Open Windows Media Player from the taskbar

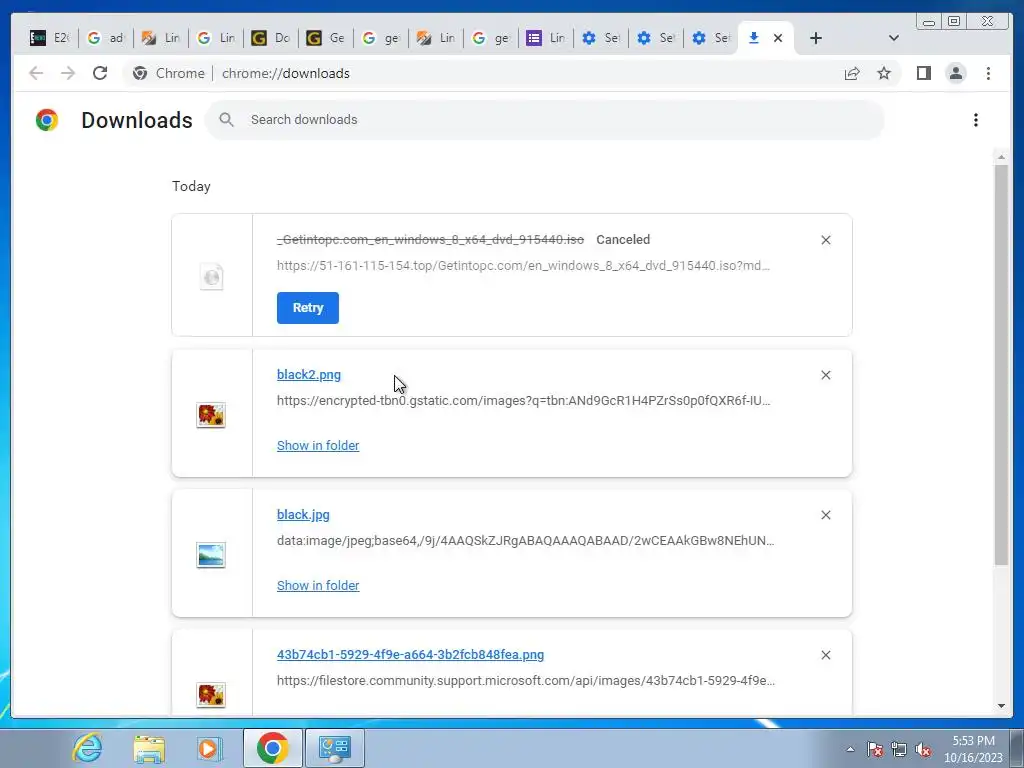point(210,748)
